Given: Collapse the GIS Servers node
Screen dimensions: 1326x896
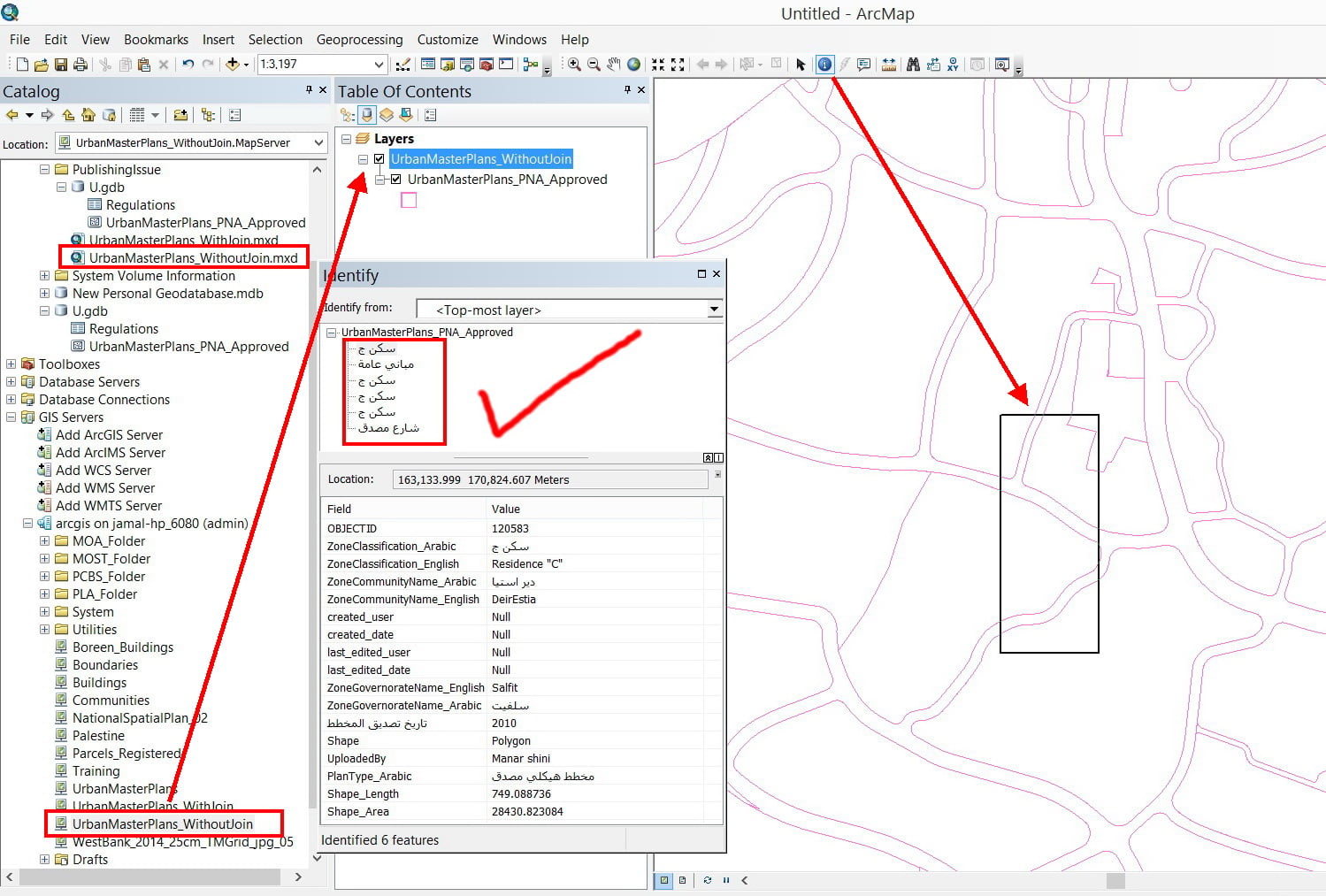Looking at the screenshot, I should coord(11,417).
